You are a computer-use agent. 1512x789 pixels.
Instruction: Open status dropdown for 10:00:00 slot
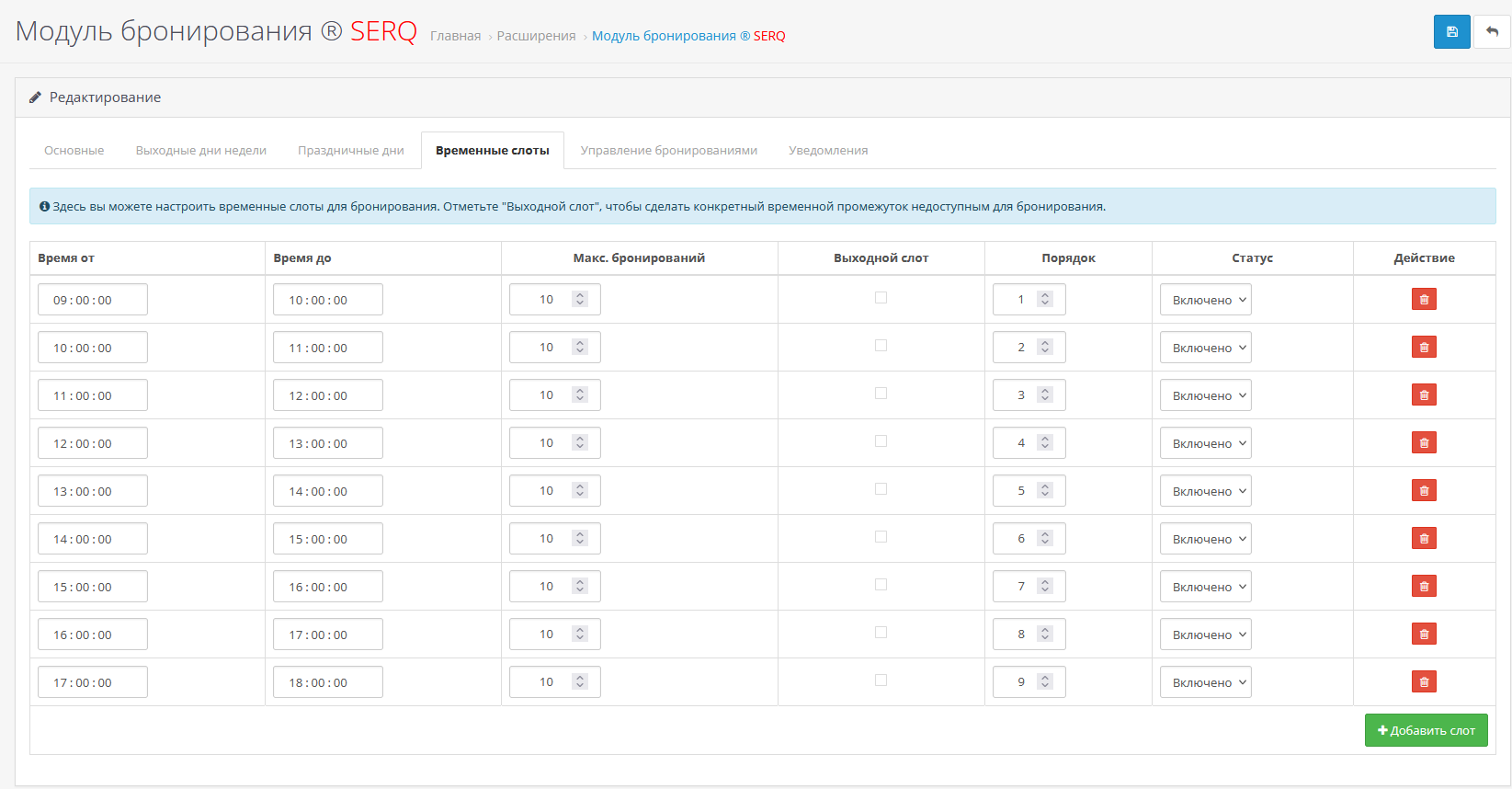1205,348
